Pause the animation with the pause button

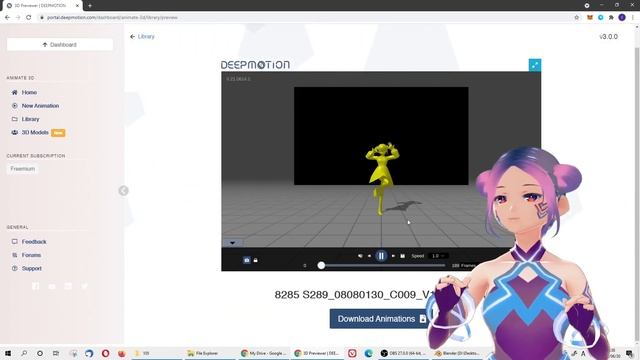[x=381, y=256]
